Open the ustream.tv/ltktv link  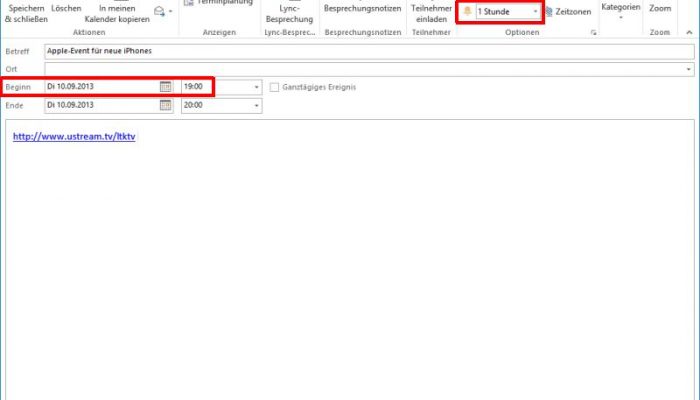[74, 137]
